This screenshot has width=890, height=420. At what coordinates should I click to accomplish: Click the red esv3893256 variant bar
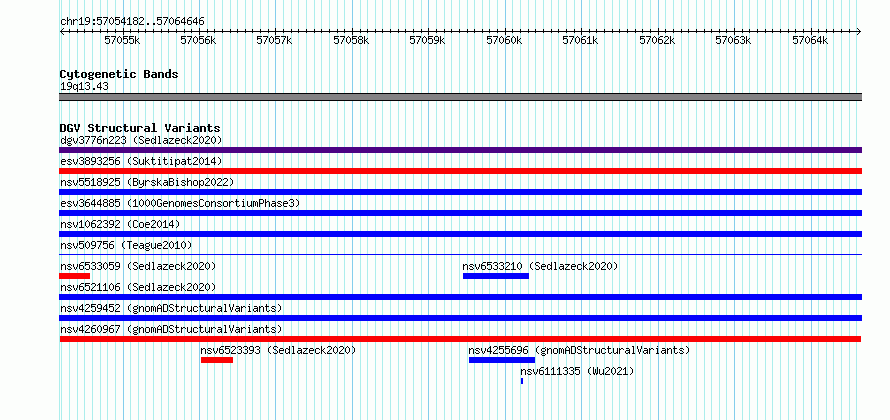pos(460,171)
